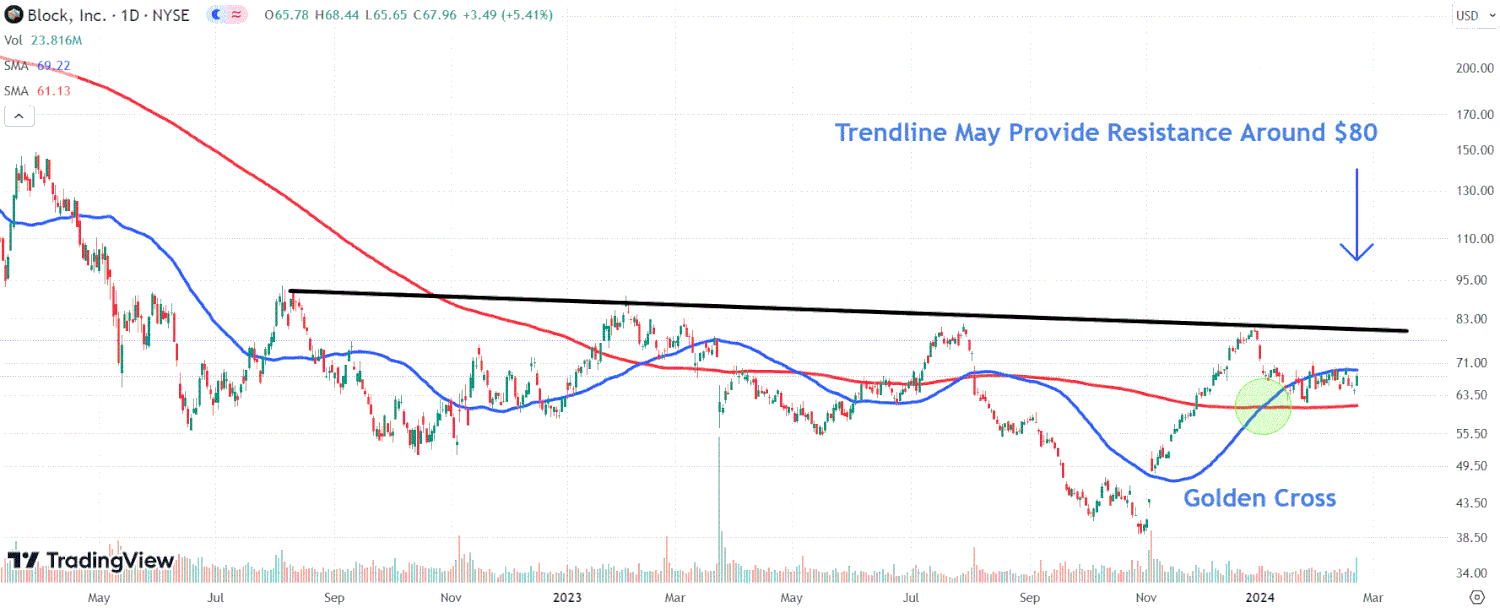The height and width of the screenshot is (608, 1500).
Task: Click the Block, Inc. symbol title
Action: coord(68,15)
